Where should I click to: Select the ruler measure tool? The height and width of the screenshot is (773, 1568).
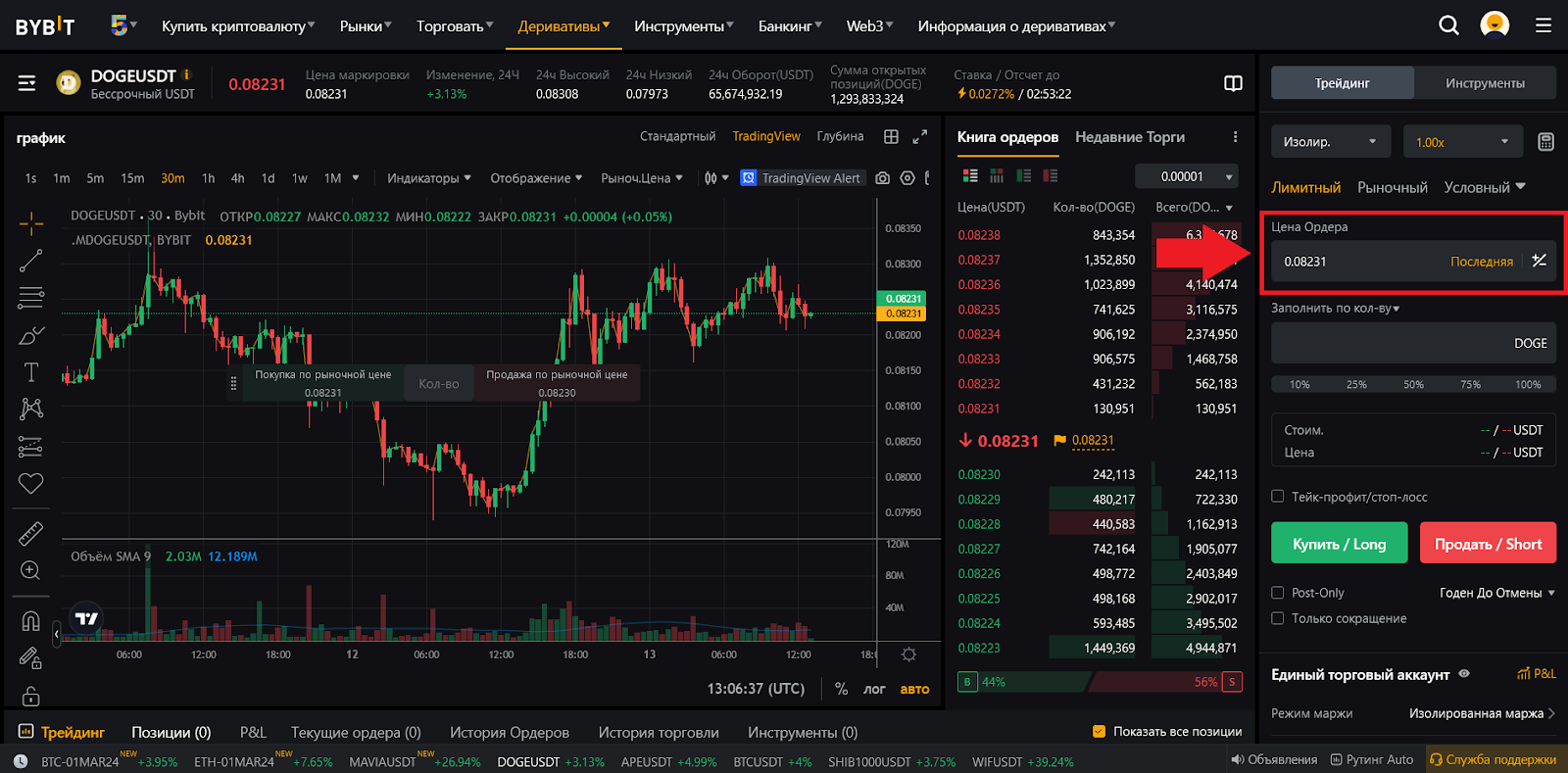(31, 534)
